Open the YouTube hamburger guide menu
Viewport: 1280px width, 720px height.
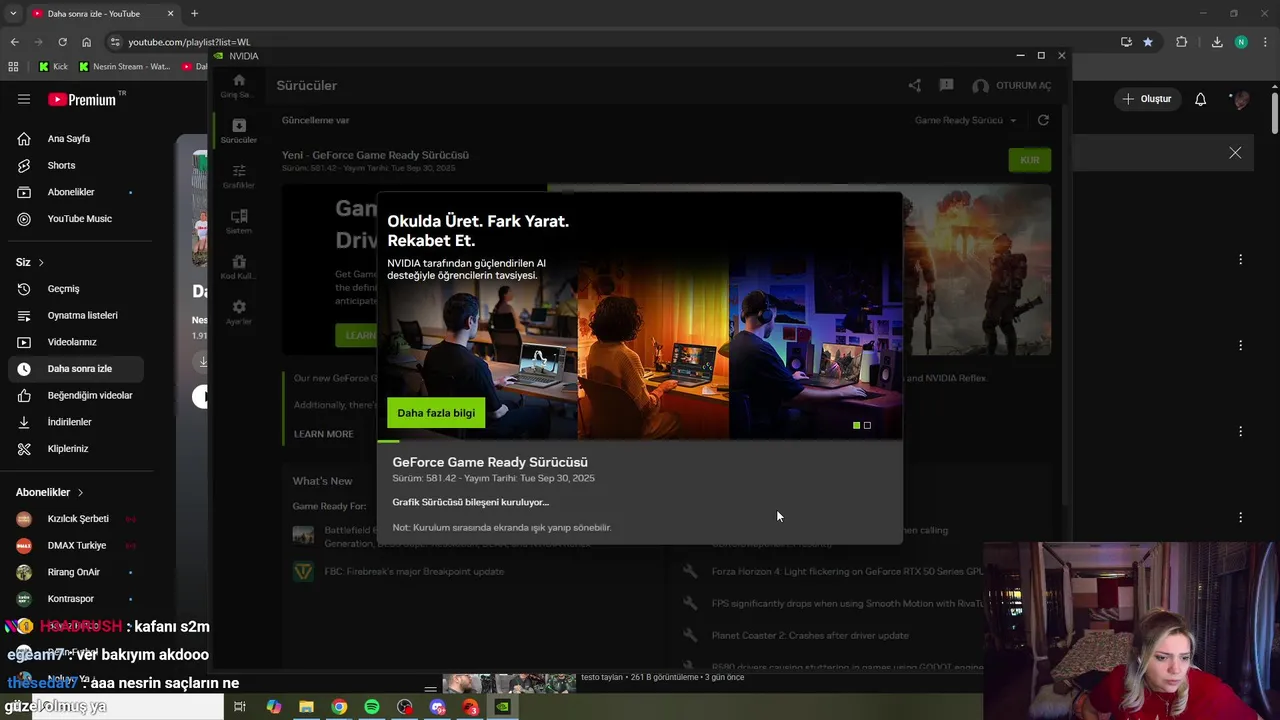[24, 99]
